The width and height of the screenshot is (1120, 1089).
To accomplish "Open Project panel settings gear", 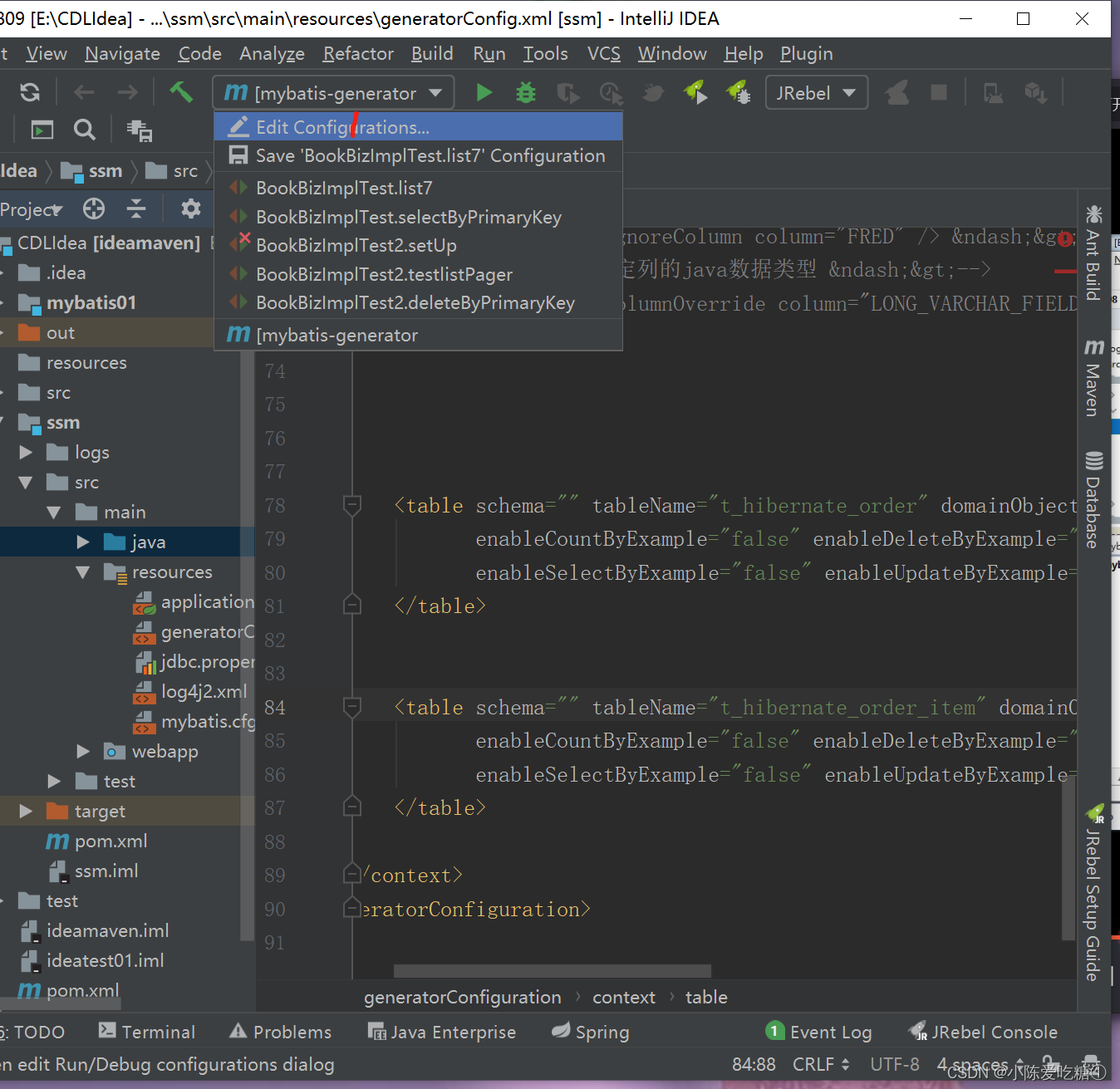I will (191, 208).
